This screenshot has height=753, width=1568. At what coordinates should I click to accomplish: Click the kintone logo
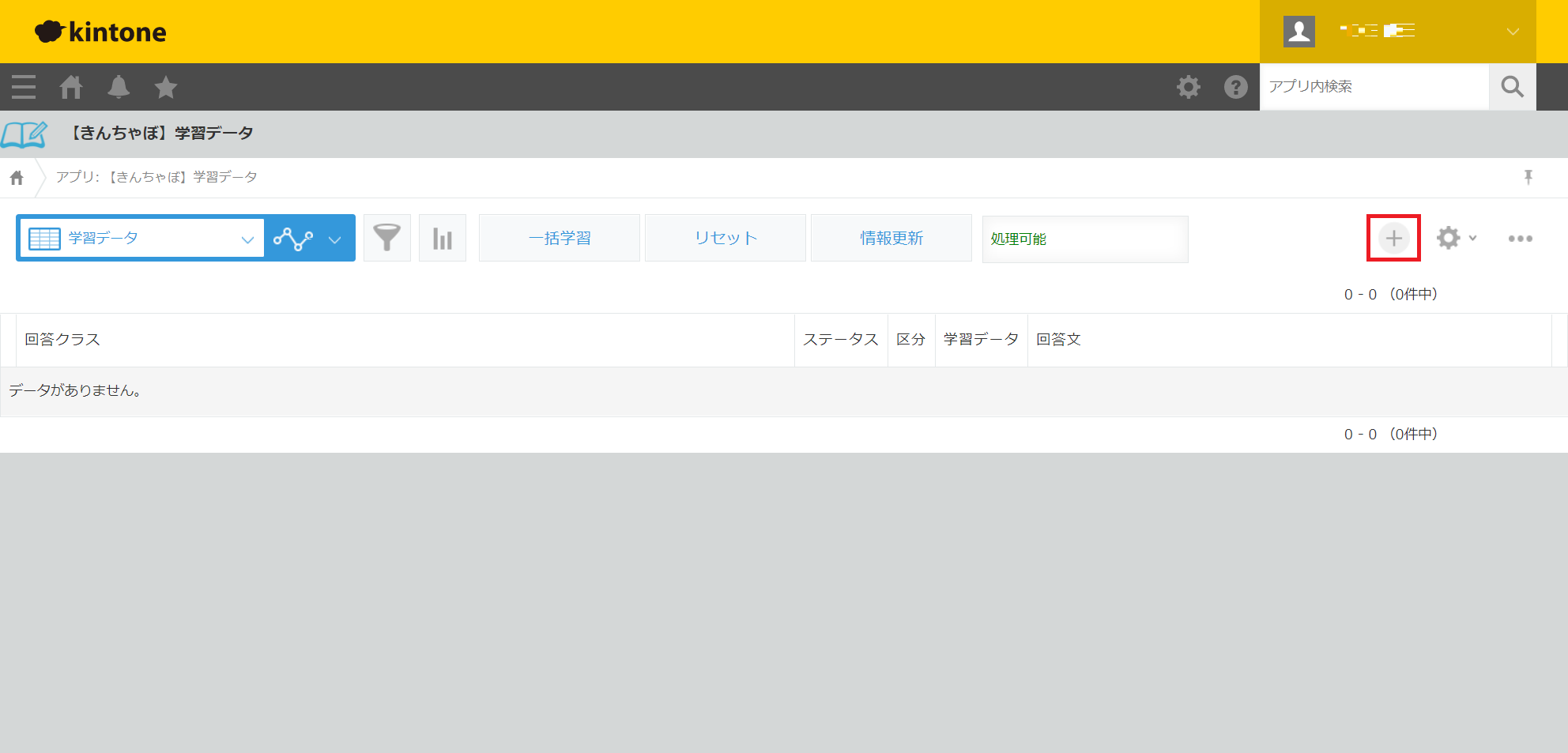click(100, 32)
